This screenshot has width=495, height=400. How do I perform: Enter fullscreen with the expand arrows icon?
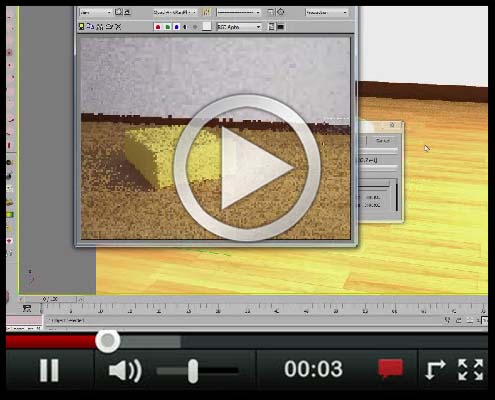pos(471,370)
